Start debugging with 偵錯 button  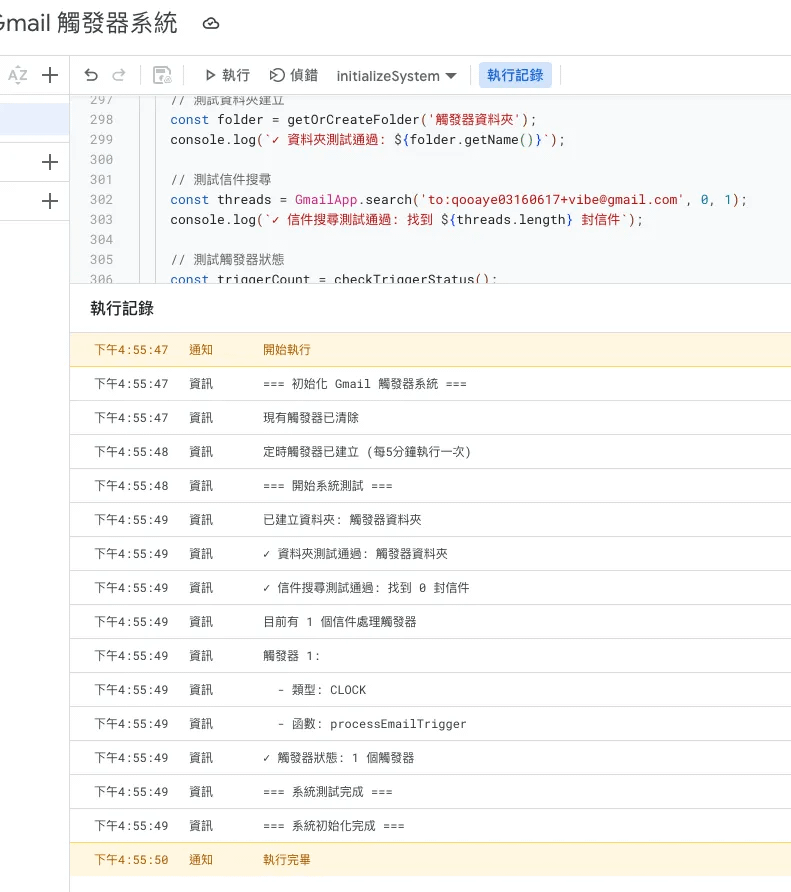[x=294, y=75]
